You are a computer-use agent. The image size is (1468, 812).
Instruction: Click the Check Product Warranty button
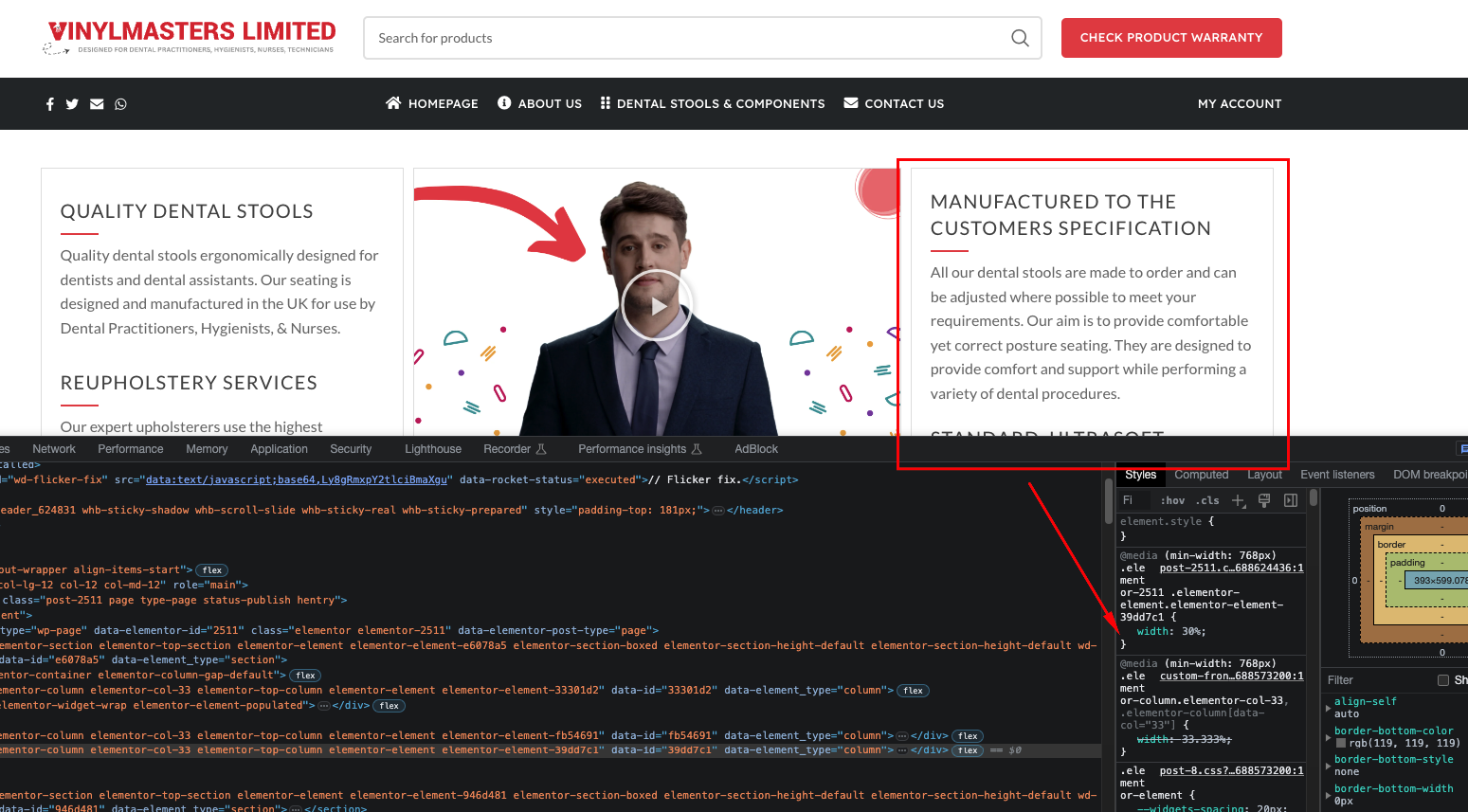pyautogui.click(x=1171, y=38)
